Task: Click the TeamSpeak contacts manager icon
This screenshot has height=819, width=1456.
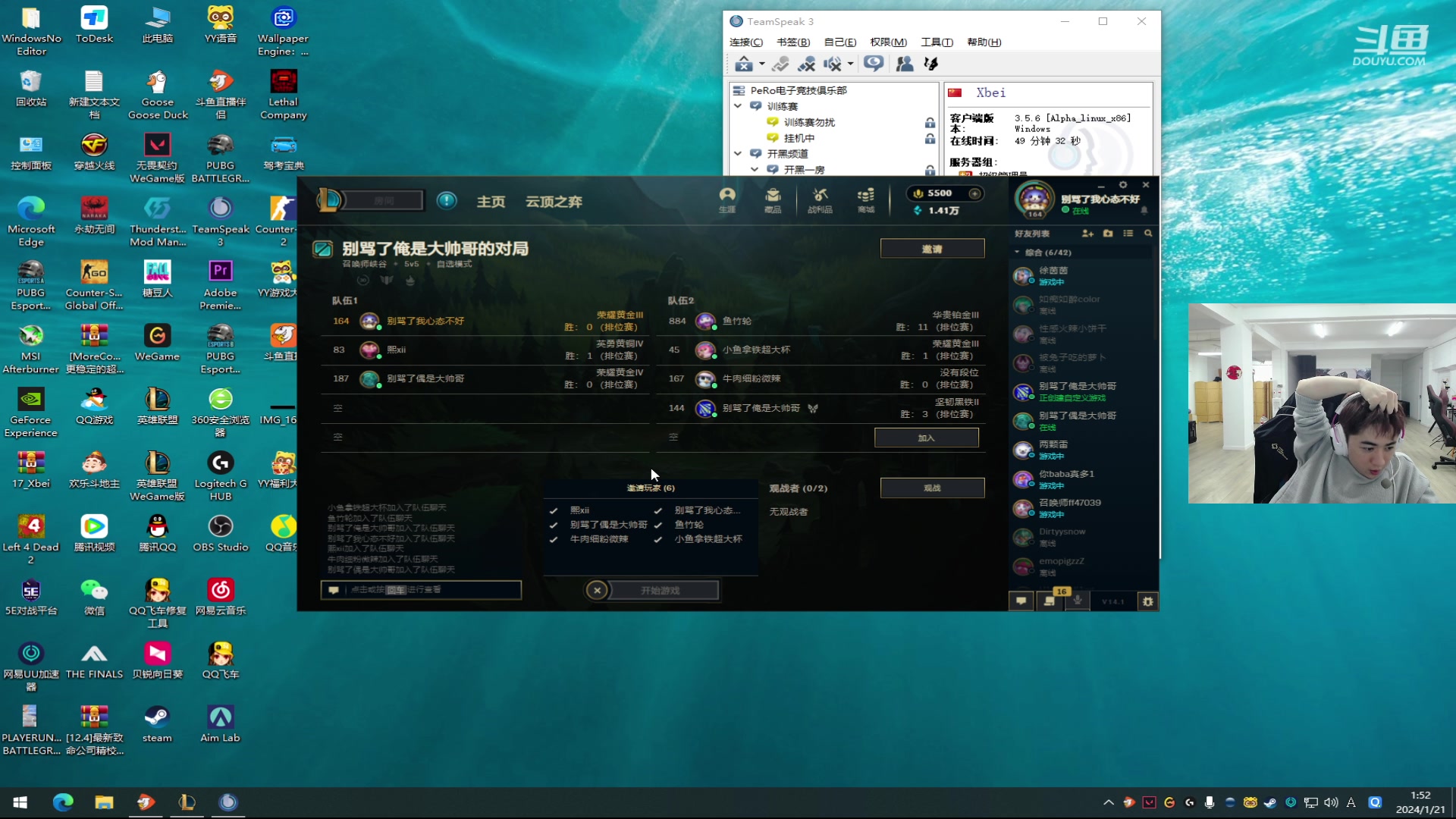Action: click(904, 64)
